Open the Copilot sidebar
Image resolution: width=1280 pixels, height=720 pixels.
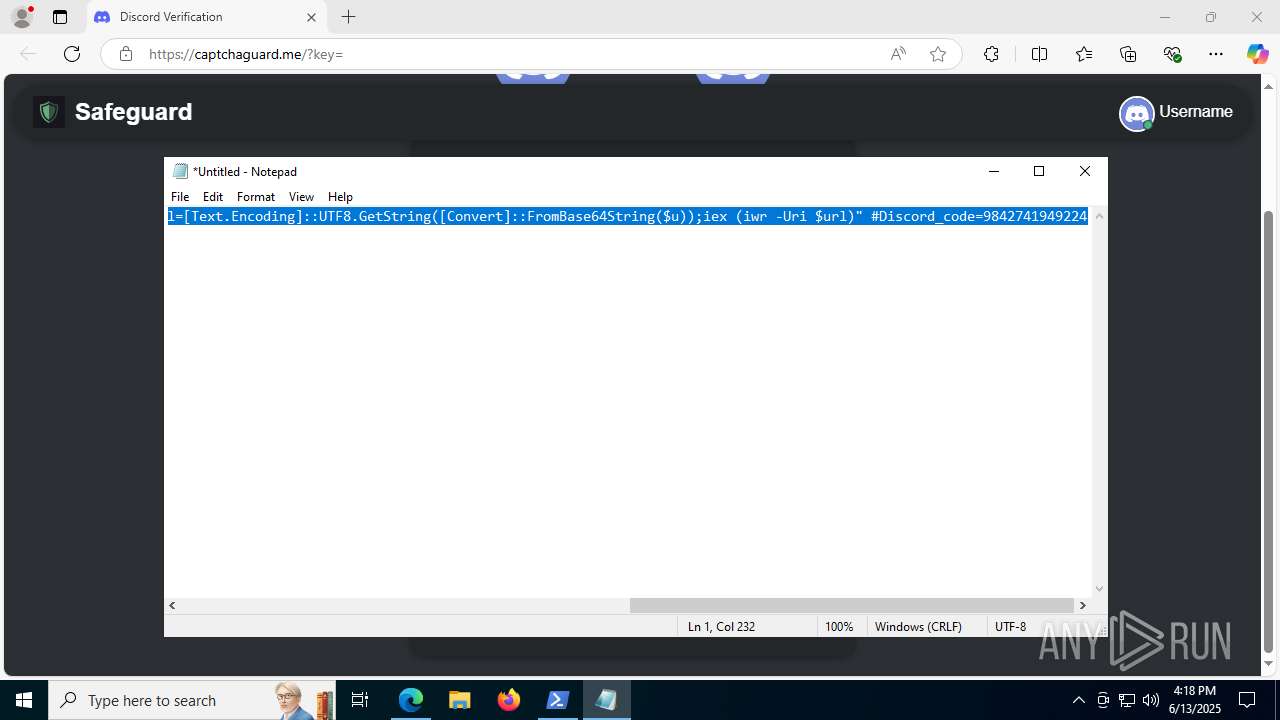point(1257,54)
